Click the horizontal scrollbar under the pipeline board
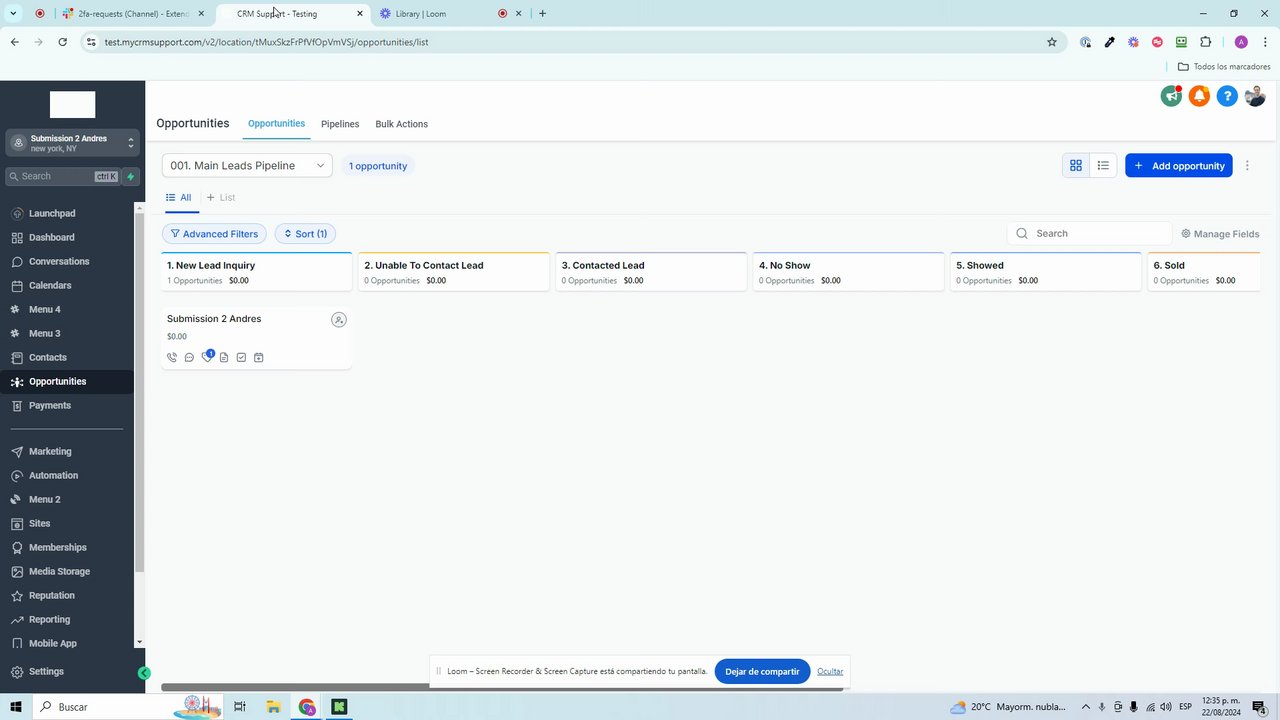Viewport: 1280px width, 720px height. [x=502, y=688]
